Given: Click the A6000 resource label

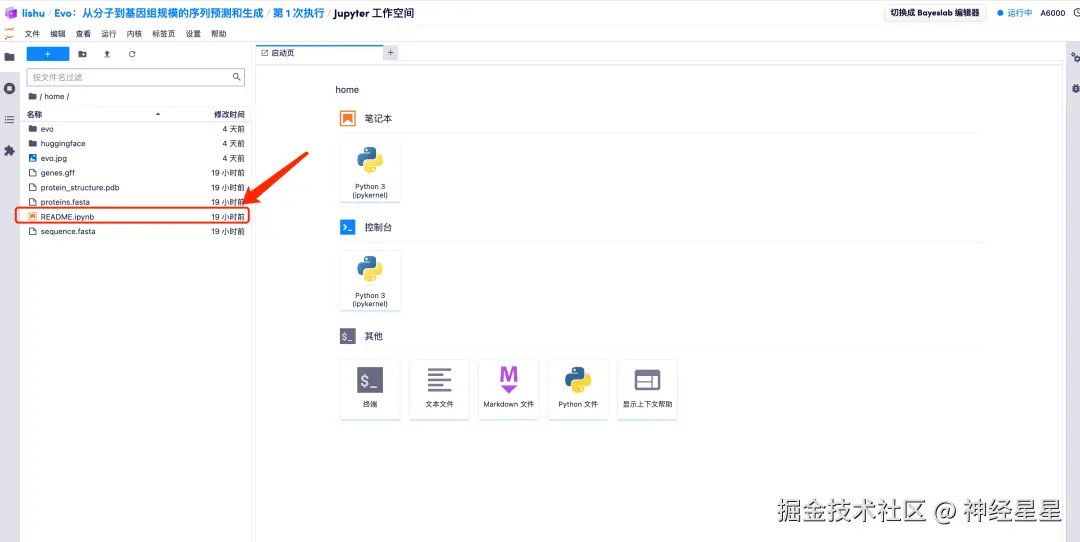Looking at the screenshot, I should 1052,12.
